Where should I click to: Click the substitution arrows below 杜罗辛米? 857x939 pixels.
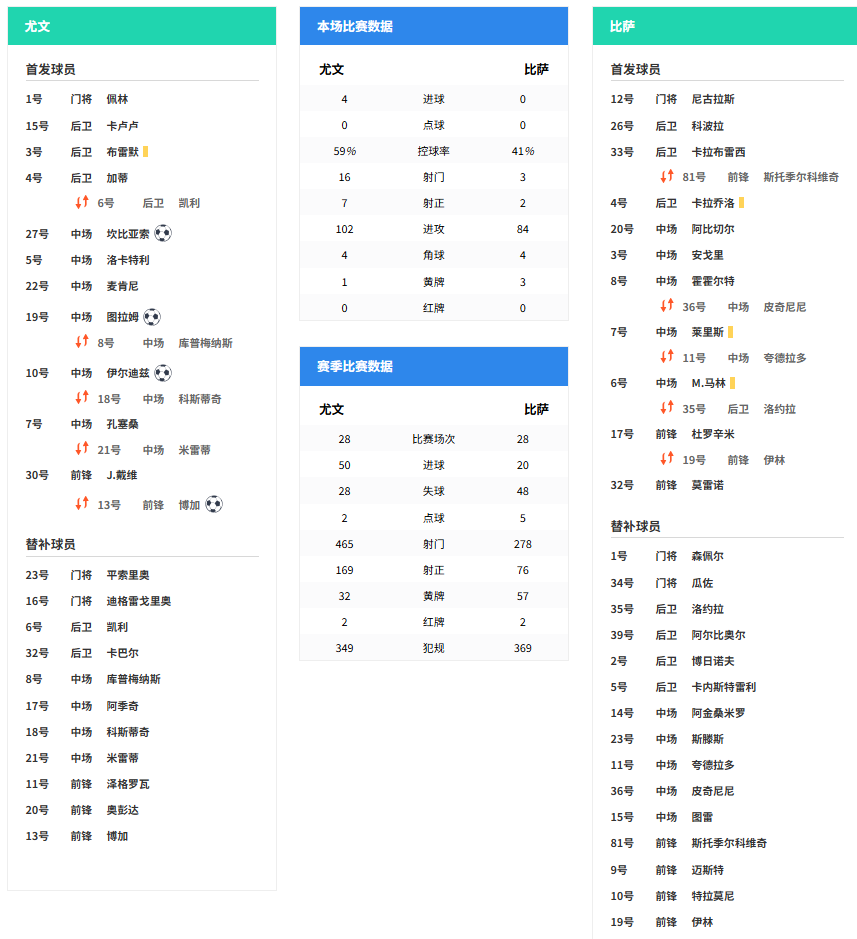(667, 459)
